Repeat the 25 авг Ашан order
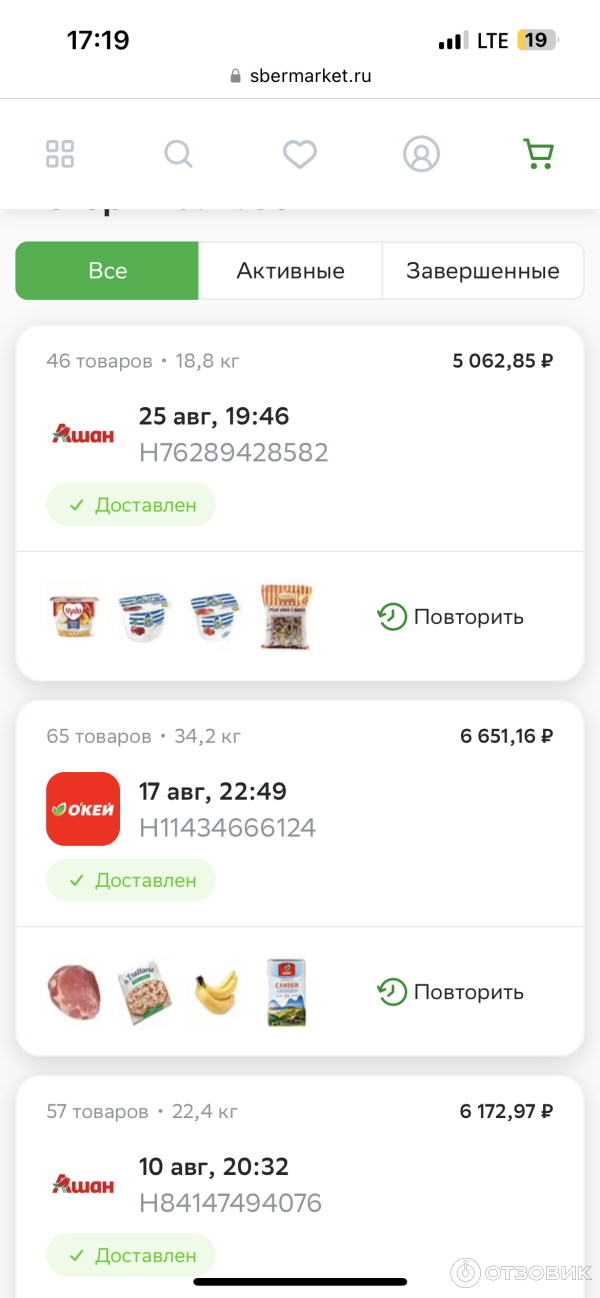Image resolution: width=600 pixels, height=1298 pixels. pos(450,617)
